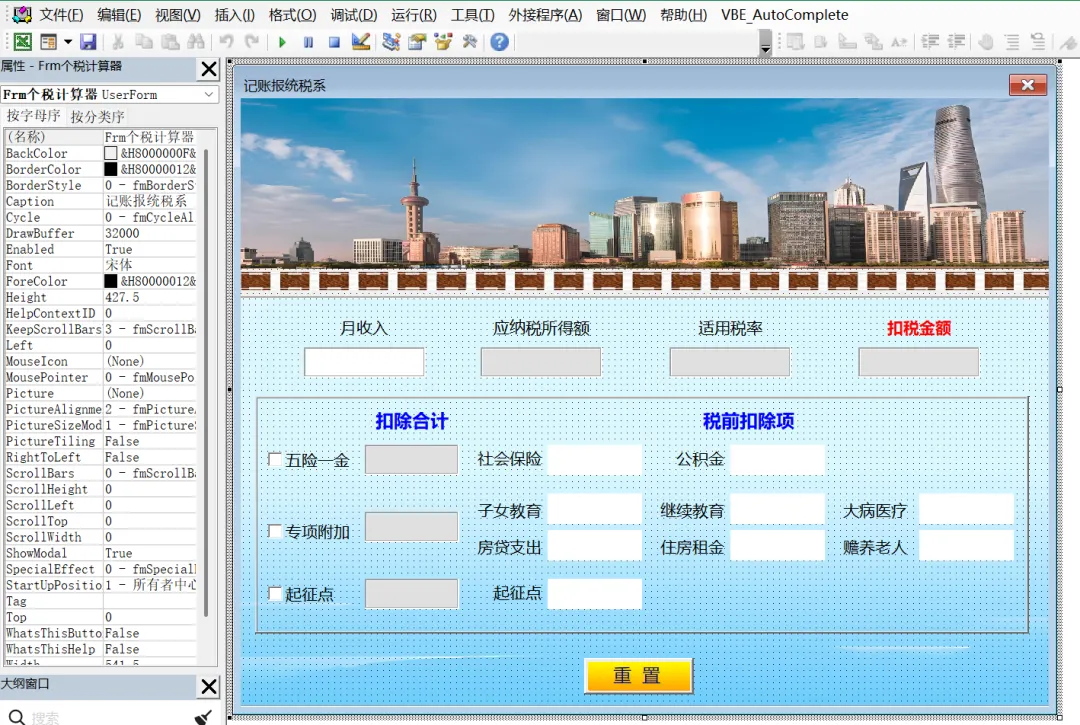This screenshot has height=725, width=1080.
Task: Open the 调试(D) menu
Action: 353,14
